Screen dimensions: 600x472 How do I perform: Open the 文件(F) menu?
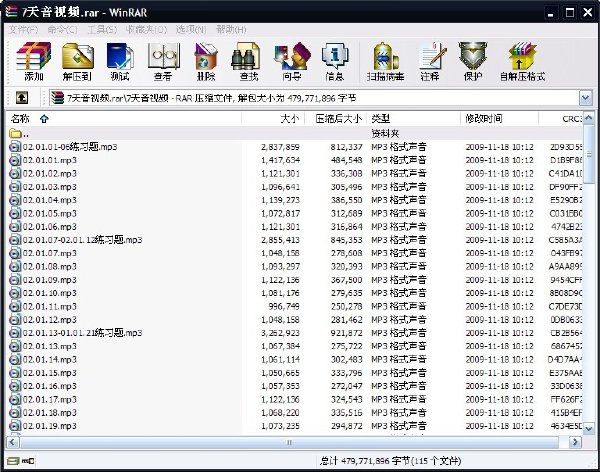[x=23, y=29]
